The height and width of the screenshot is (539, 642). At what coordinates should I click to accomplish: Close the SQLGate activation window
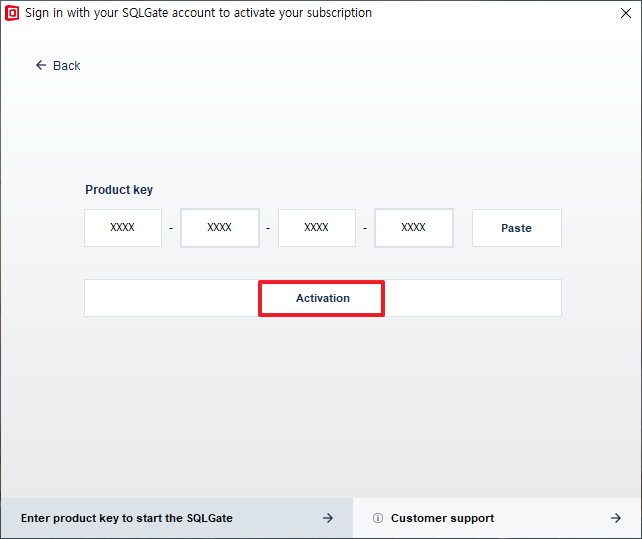click(x=626, y=13)
